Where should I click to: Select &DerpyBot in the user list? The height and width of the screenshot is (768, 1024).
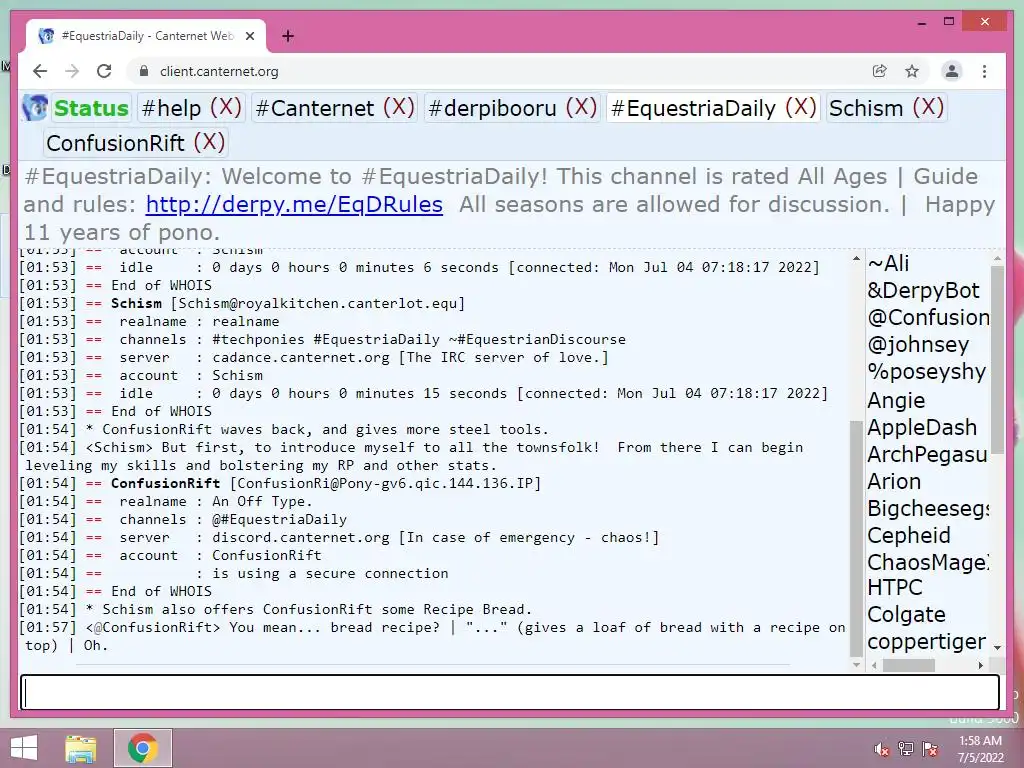923,291
